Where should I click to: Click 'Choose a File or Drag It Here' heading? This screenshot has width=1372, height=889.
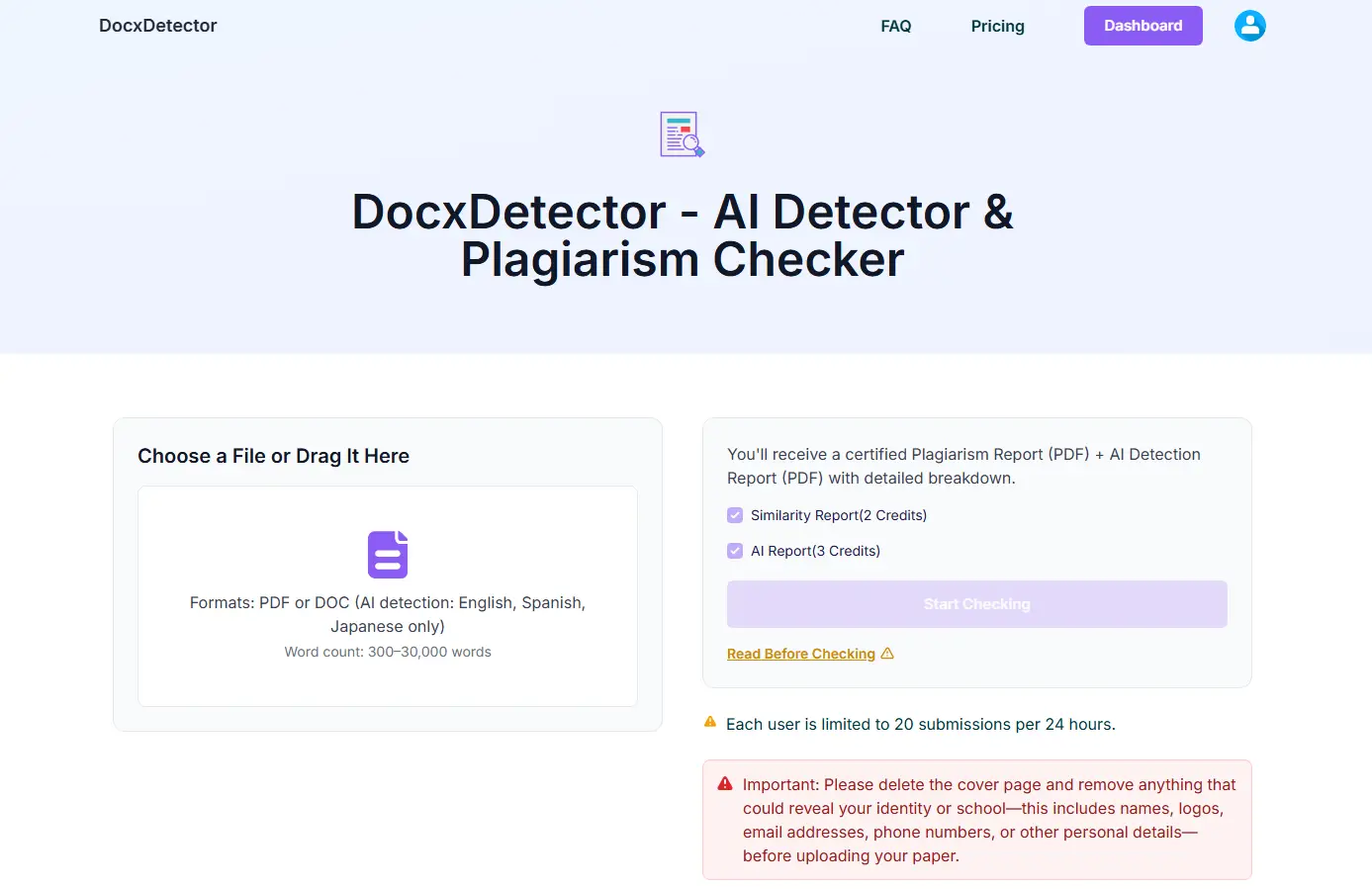coord(273,456)
